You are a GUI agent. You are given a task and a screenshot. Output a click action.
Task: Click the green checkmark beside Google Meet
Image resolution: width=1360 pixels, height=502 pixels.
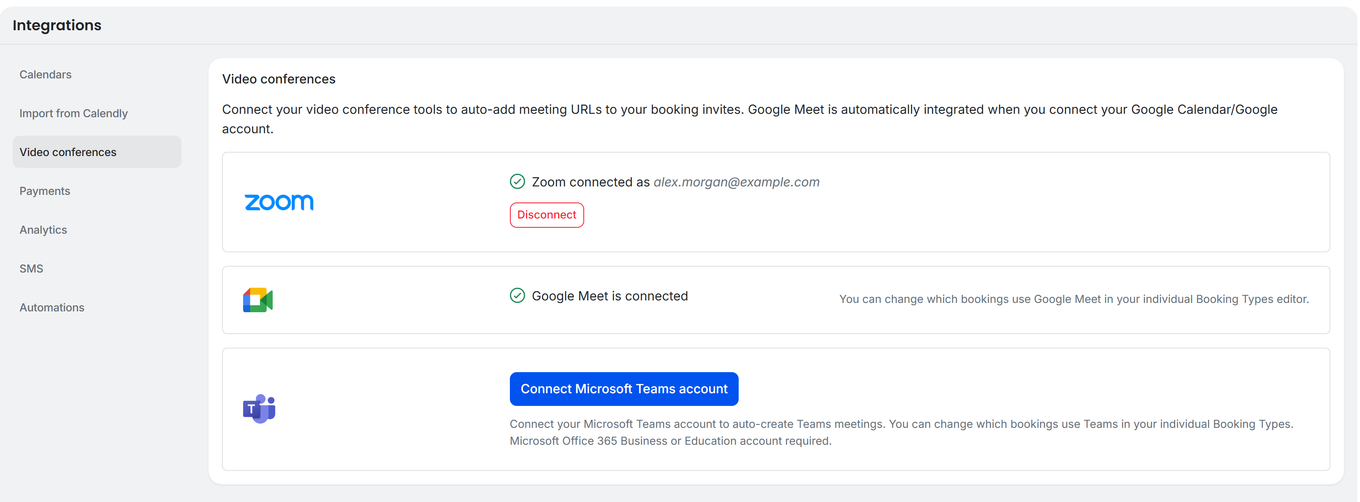[517, 296]
